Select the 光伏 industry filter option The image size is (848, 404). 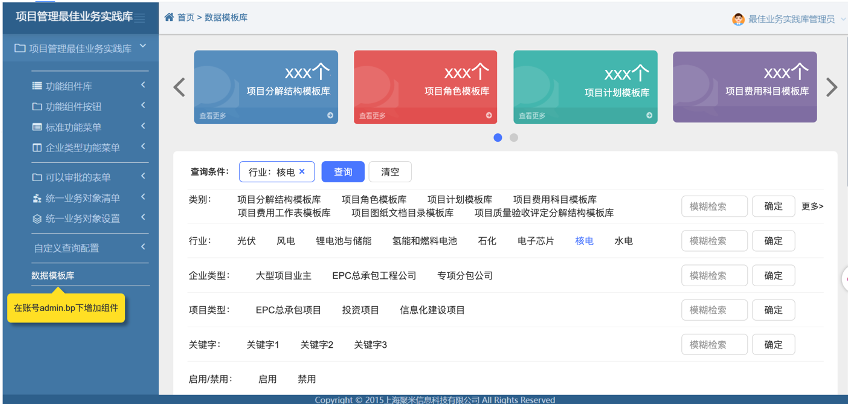point(246,241)
